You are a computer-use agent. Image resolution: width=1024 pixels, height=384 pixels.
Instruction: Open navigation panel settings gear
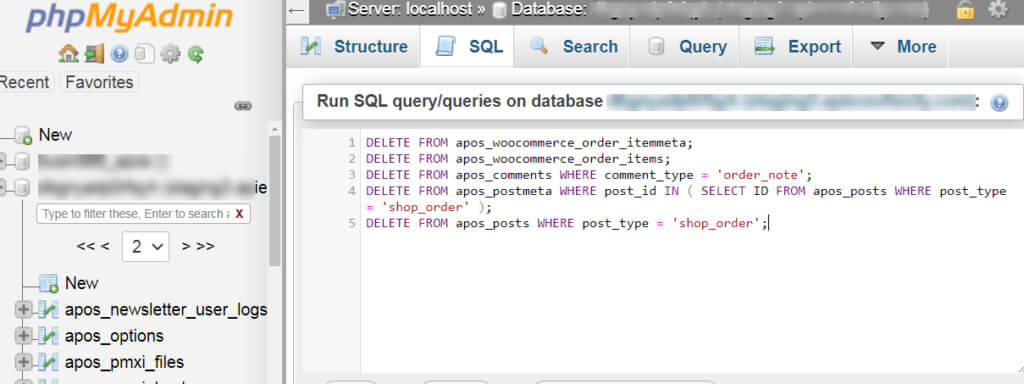click(170, 54)
